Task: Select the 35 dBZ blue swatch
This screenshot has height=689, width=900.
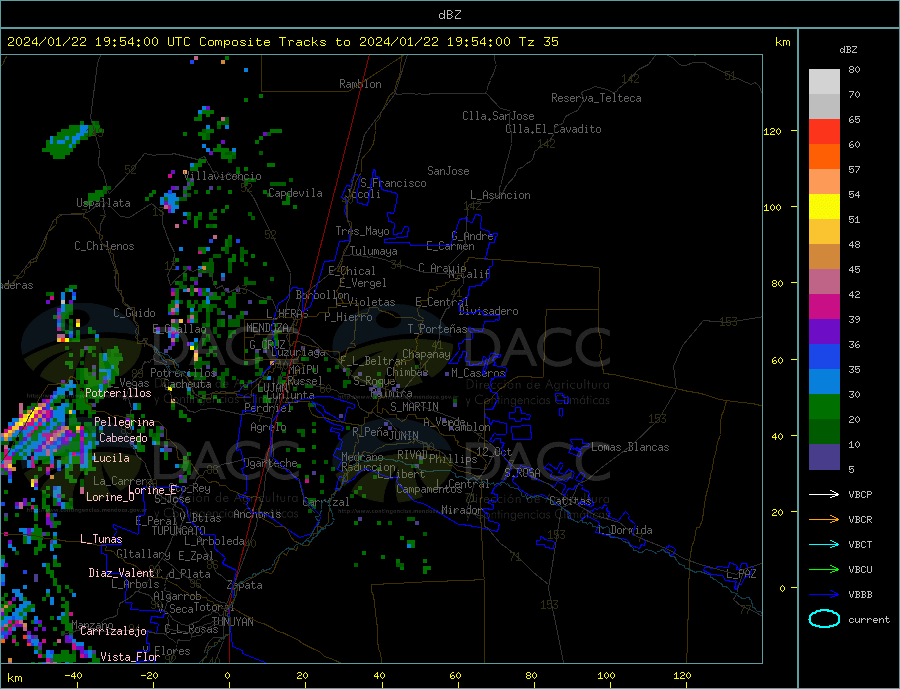Action: pyautogui.click(x=824, y=357)
